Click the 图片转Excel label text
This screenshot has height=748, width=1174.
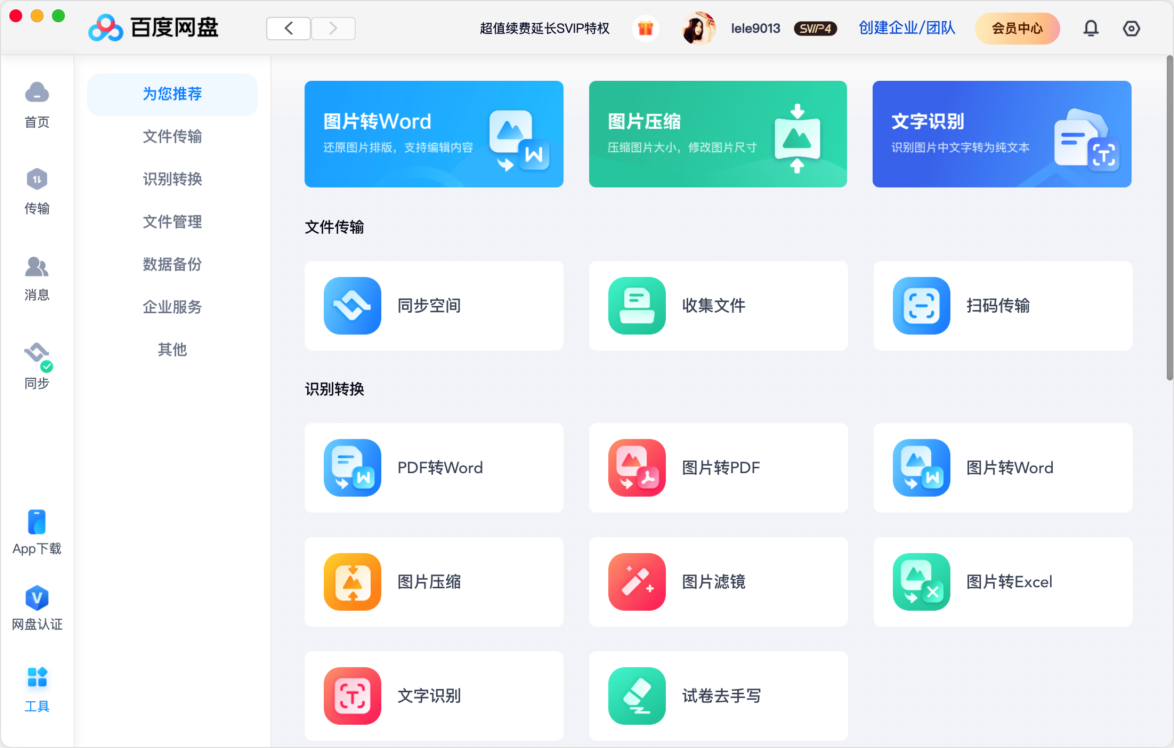point(1009,582)
